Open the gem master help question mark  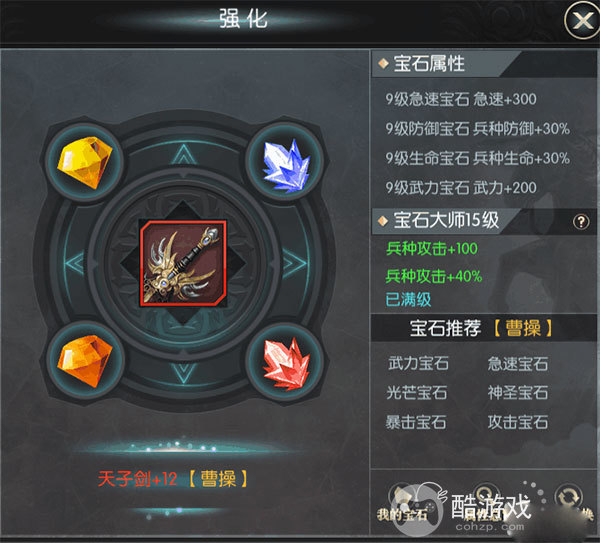(x=580, y=222)
